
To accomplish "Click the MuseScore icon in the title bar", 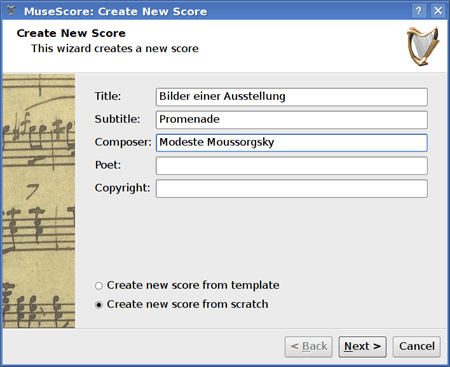I will click(11, 11).
